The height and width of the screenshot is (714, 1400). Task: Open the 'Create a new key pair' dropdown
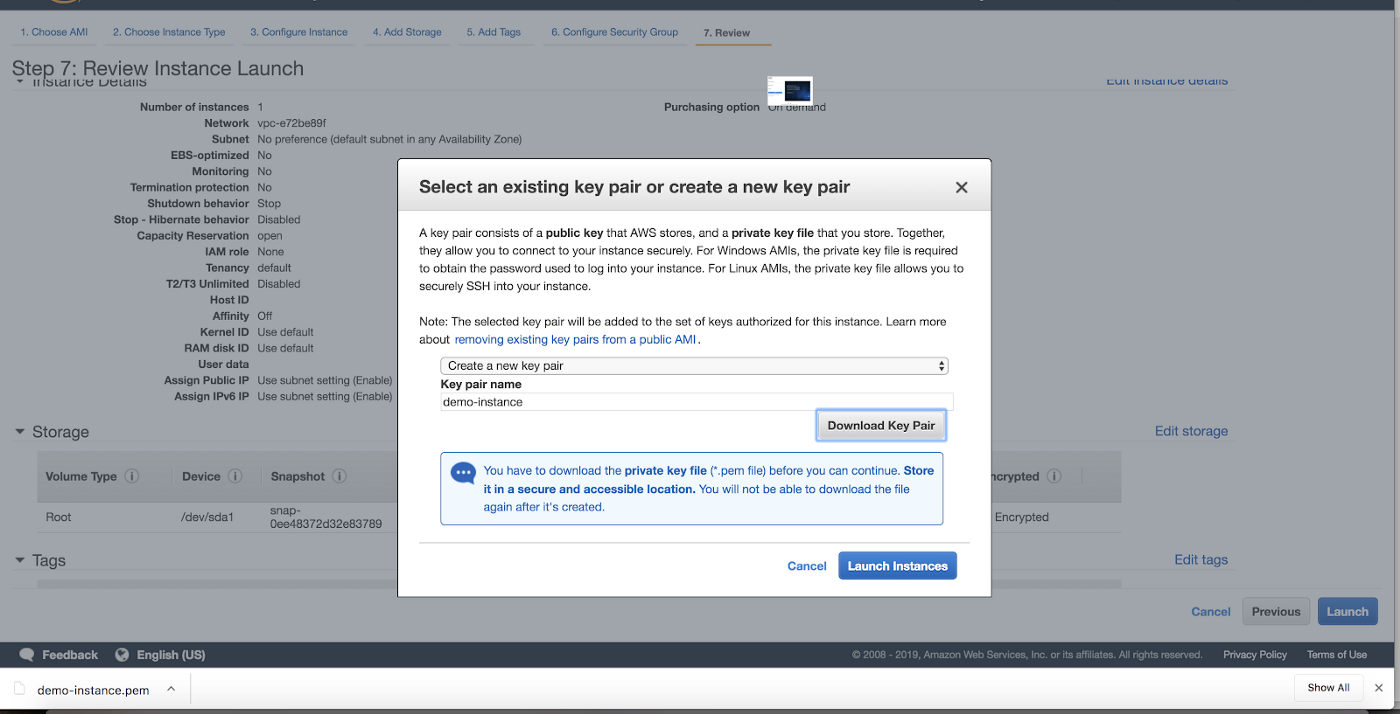(x=694, y=366)
